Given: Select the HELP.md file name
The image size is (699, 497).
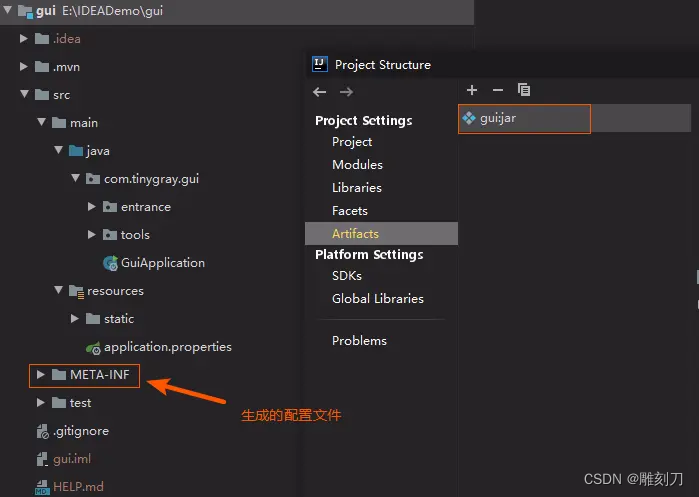Looking at the screenshot, I should pos(78,487).
